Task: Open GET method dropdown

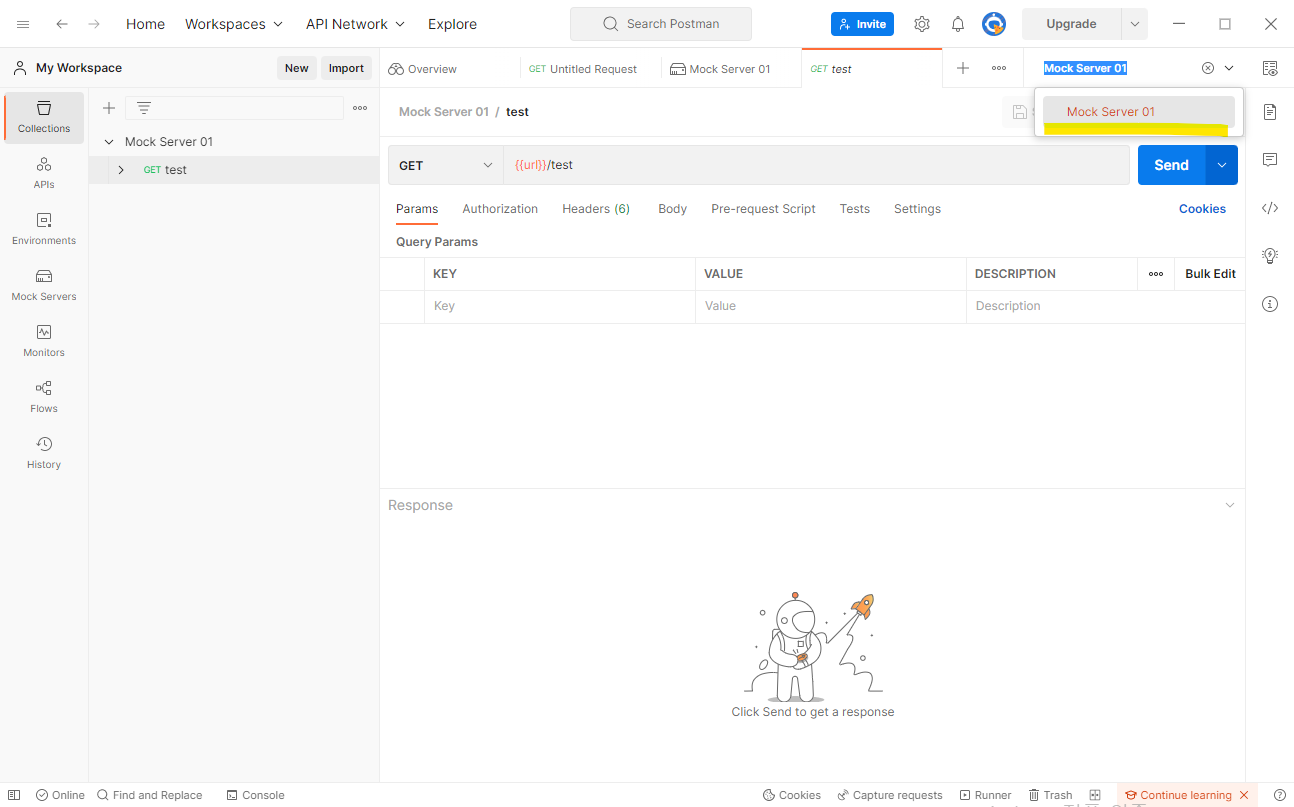Action: pyautogui.click(x=445, y=165)
